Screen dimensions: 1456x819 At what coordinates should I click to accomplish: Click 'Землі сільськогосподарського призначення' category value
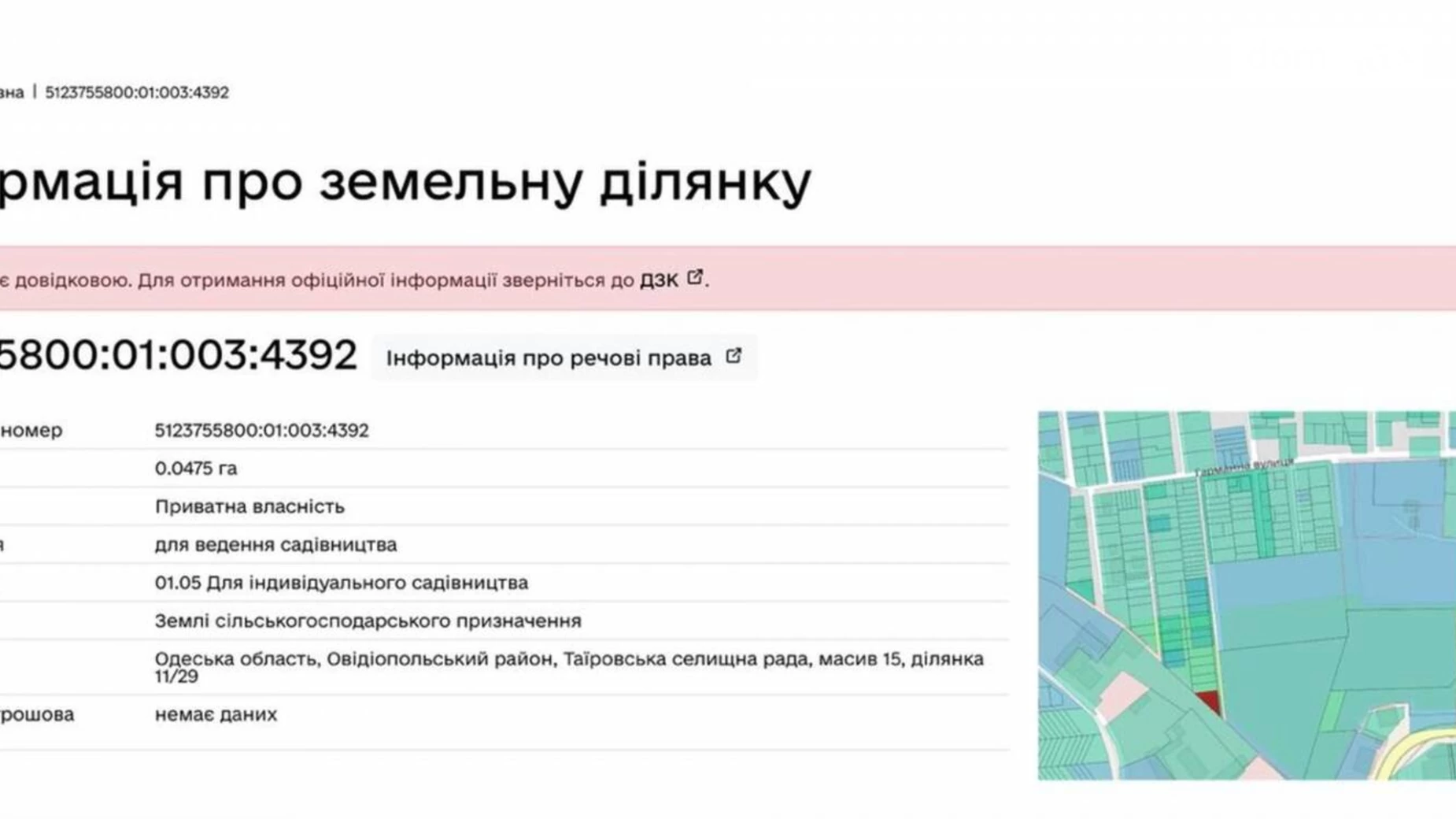point(368,621)
